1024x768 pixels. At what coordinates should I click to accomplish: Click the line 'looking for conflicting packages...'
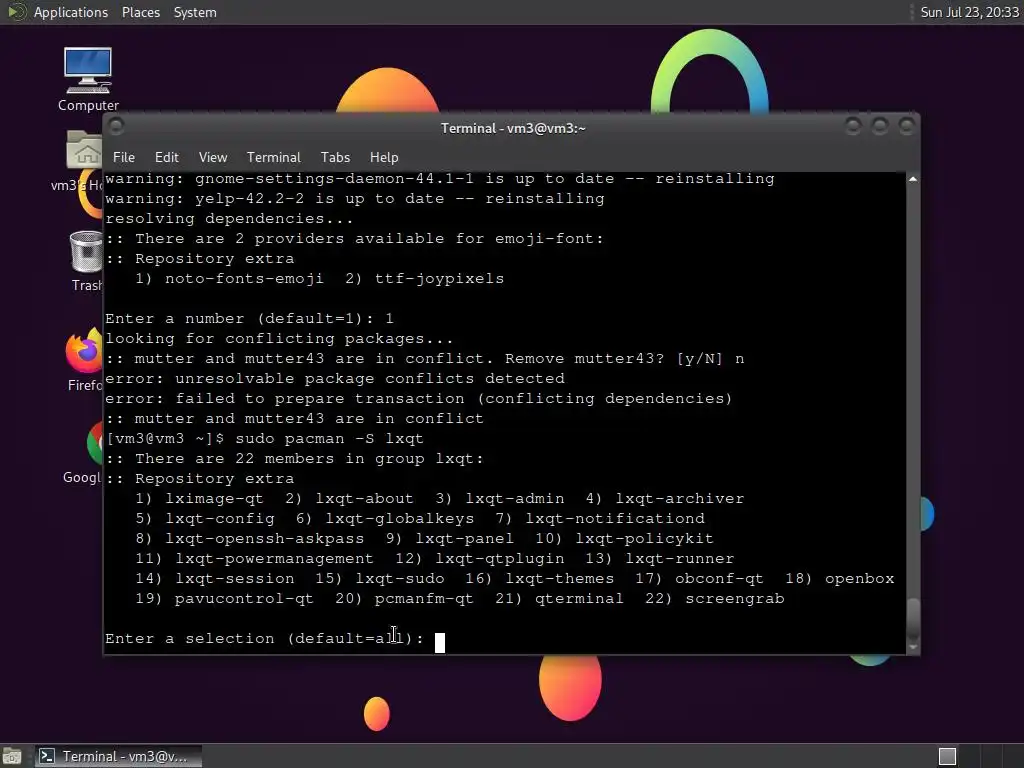[279, 339]
